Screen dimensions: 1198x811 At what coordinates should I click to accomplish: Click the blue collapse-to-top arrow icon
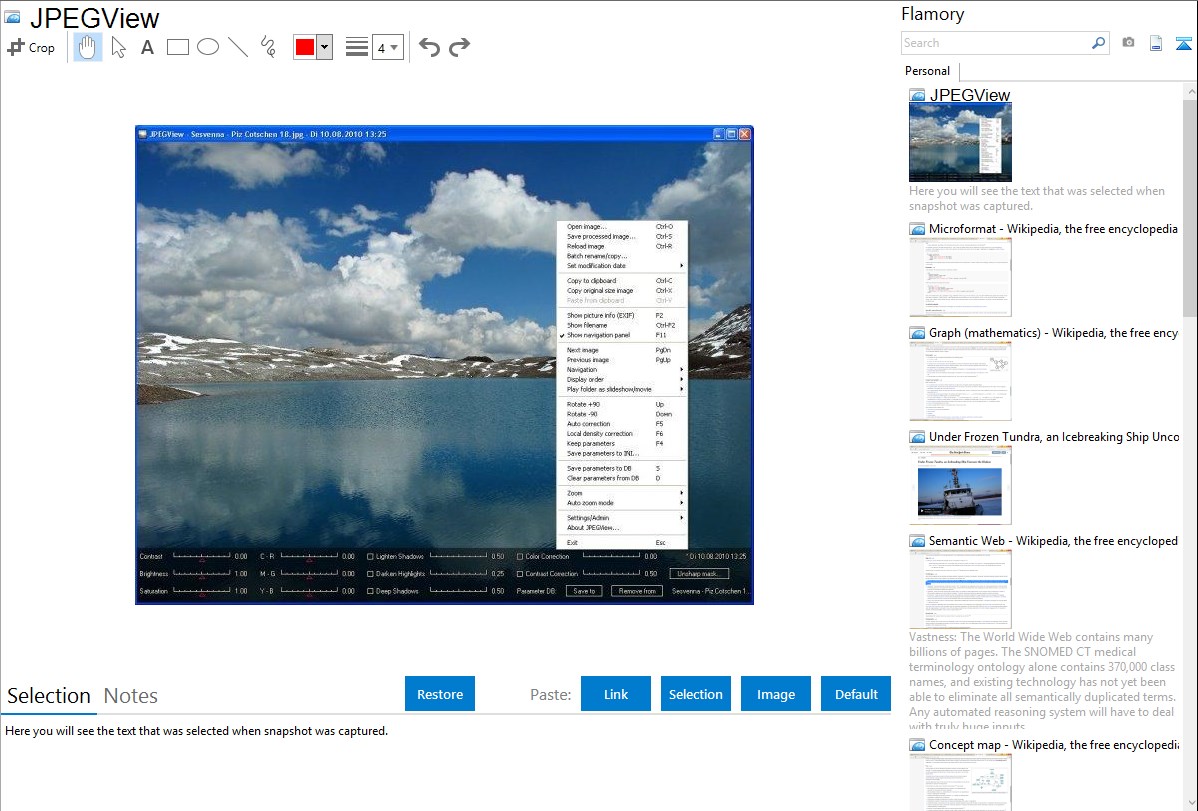point(1183,43)
